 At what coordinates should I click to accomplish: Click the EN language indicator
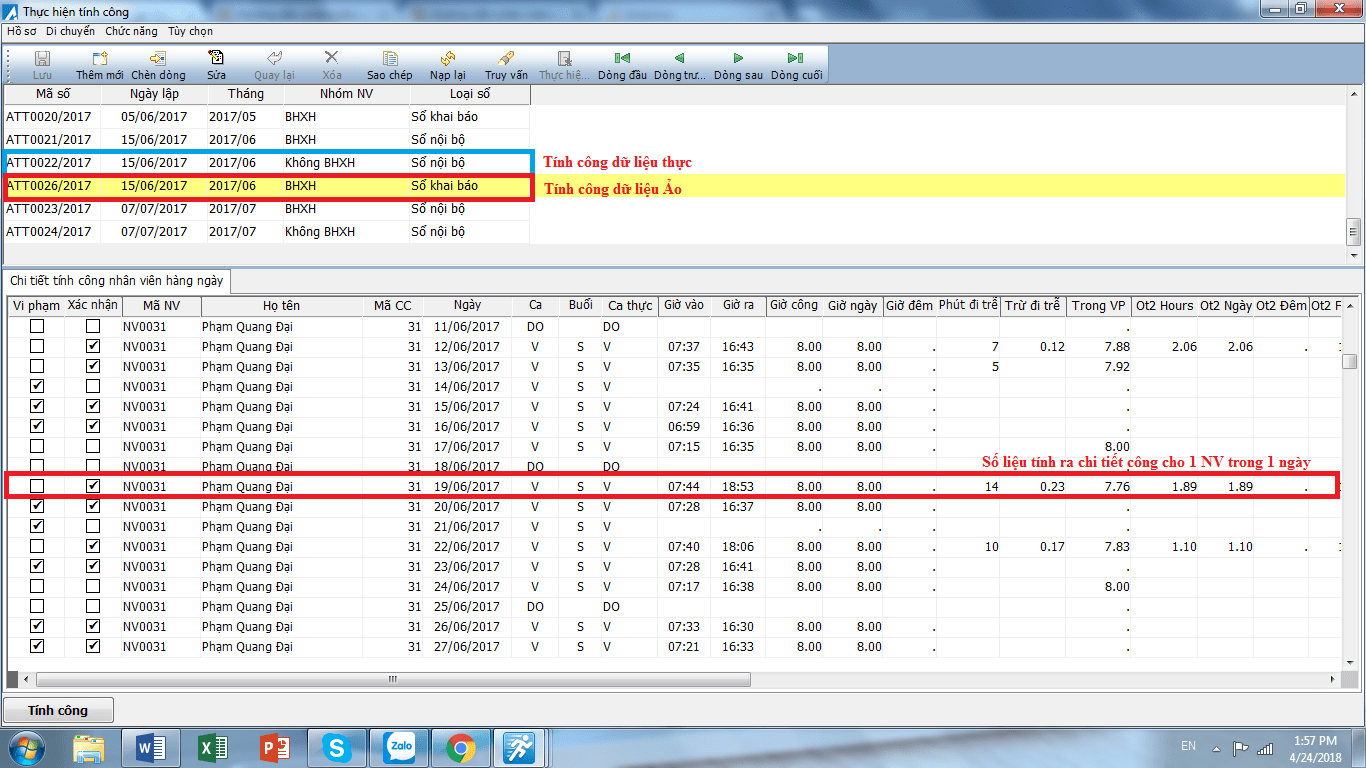1188,746
